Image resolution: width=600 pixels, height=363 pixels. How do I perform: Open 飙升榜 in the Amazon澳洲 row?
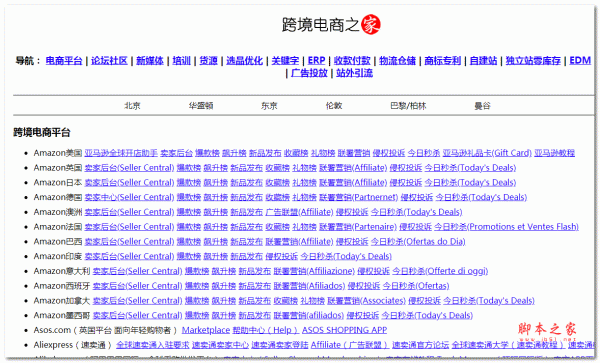point(215,212)
